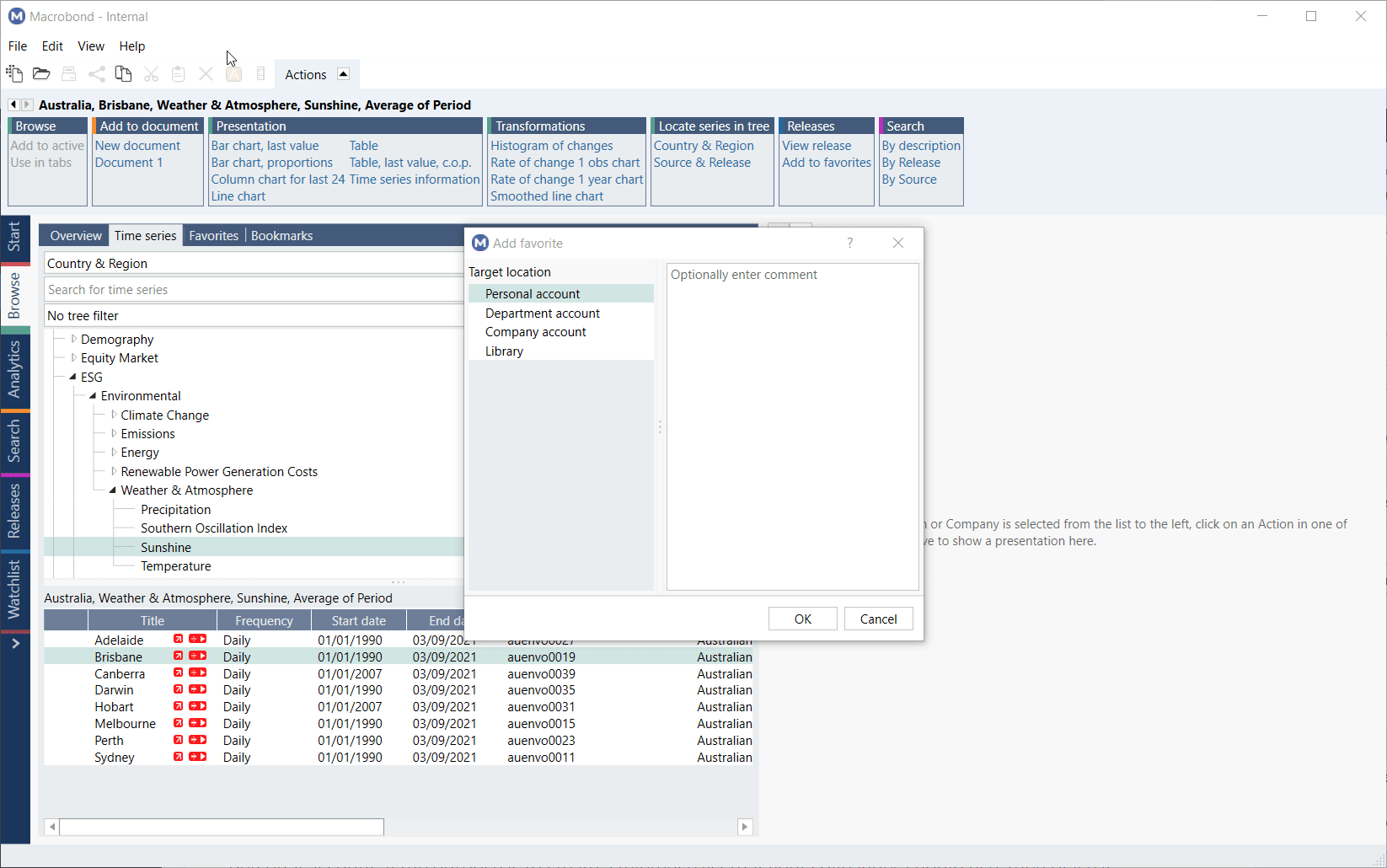Expand the Climate Change node
The image size is (1387, 868).
[x=114, y=415]
